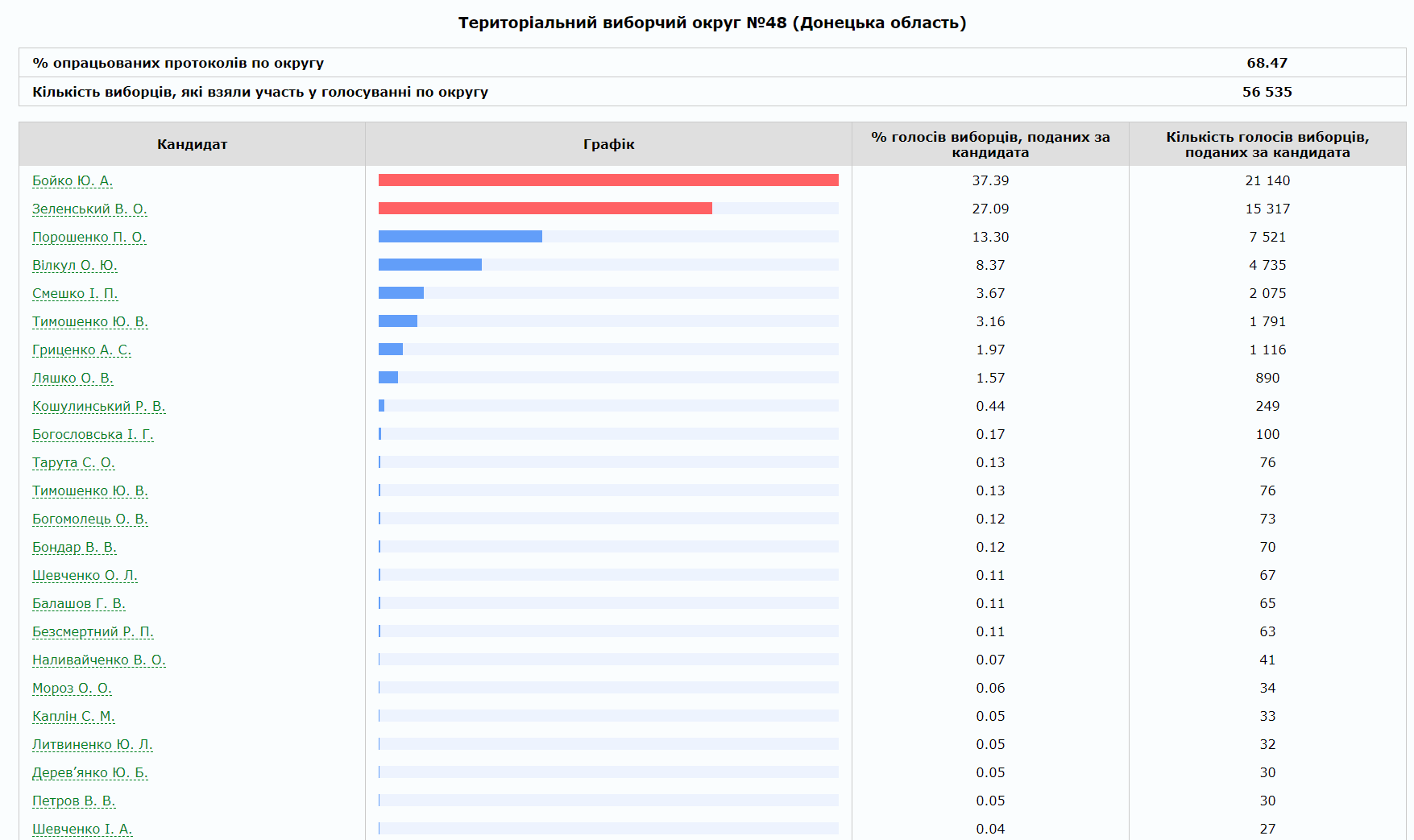Open candidate link Шевченко І. А.

pyautogui.click(x=82, y=829)
